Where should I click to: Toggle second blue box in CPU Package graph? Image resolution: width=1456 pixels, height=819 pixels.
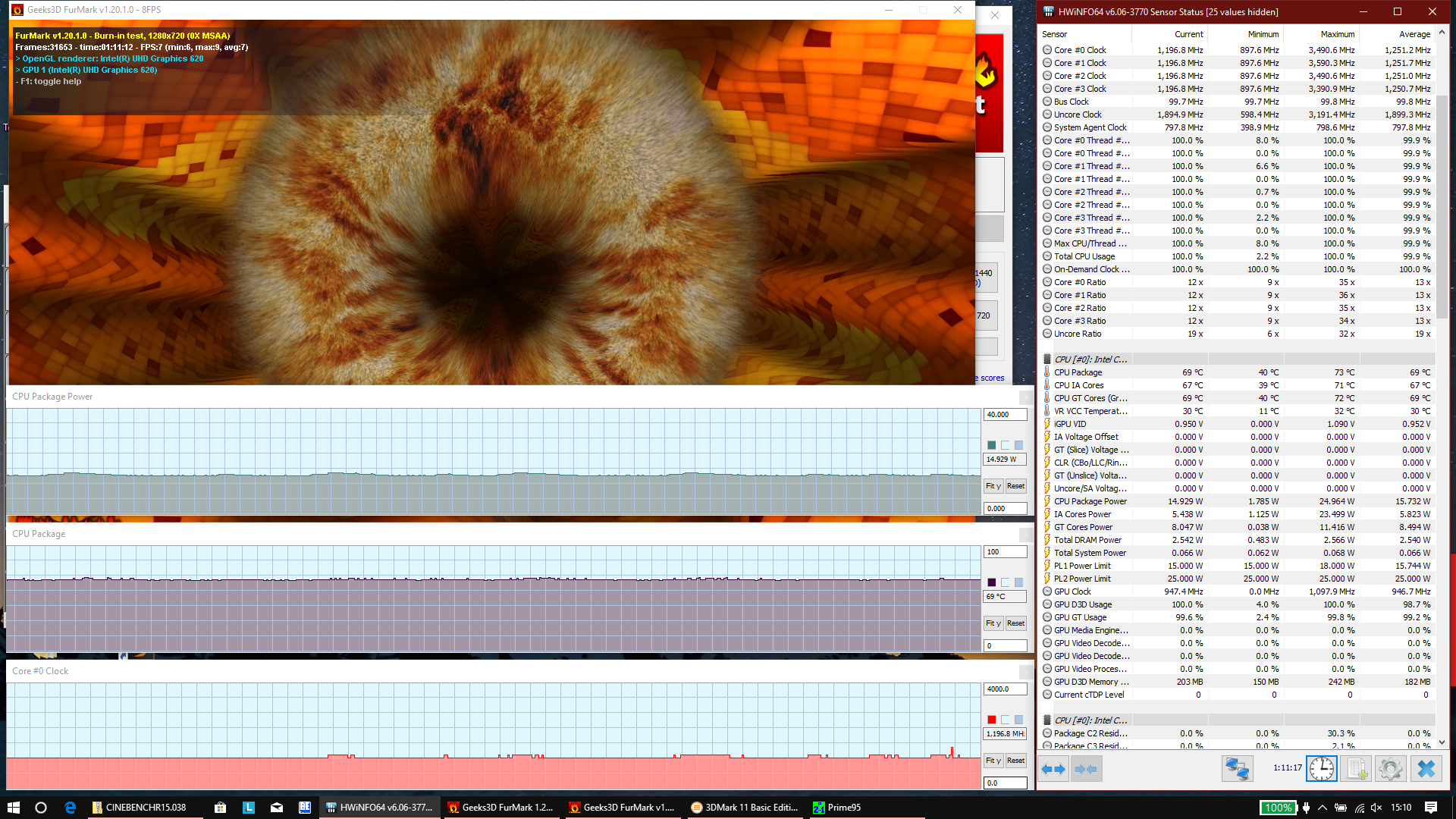[1019, 582]
